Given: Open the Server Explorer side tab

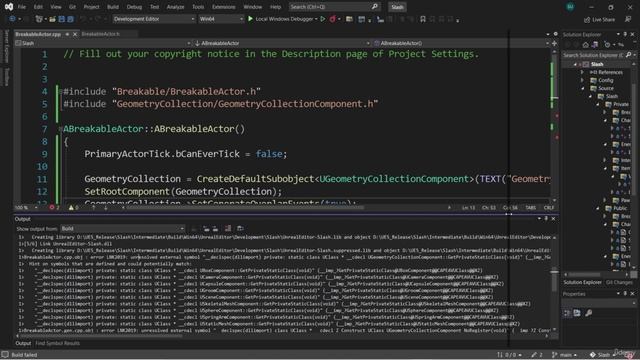Looking at the screenshot, I should point(6,47).
